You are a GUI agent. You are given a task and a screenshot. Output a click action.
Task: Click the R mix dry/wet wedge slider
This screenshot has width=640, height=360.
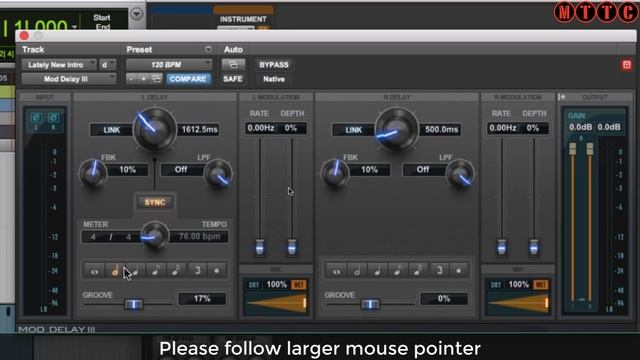coord(518,303)
